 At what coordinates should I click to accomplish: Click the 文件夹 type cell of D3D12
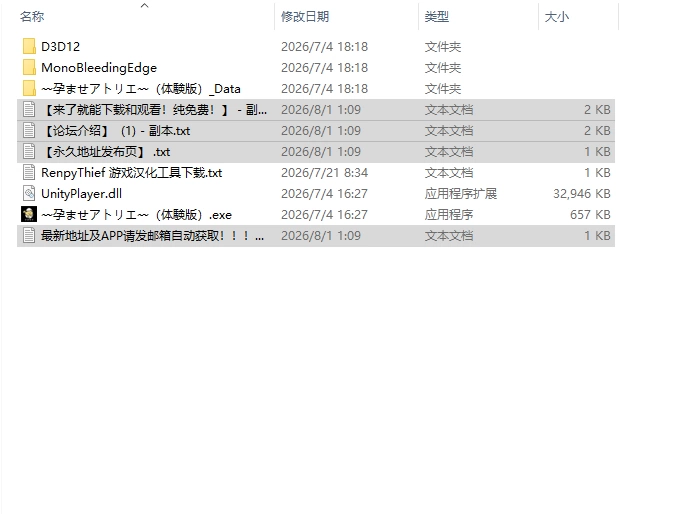tap(443, 47)
